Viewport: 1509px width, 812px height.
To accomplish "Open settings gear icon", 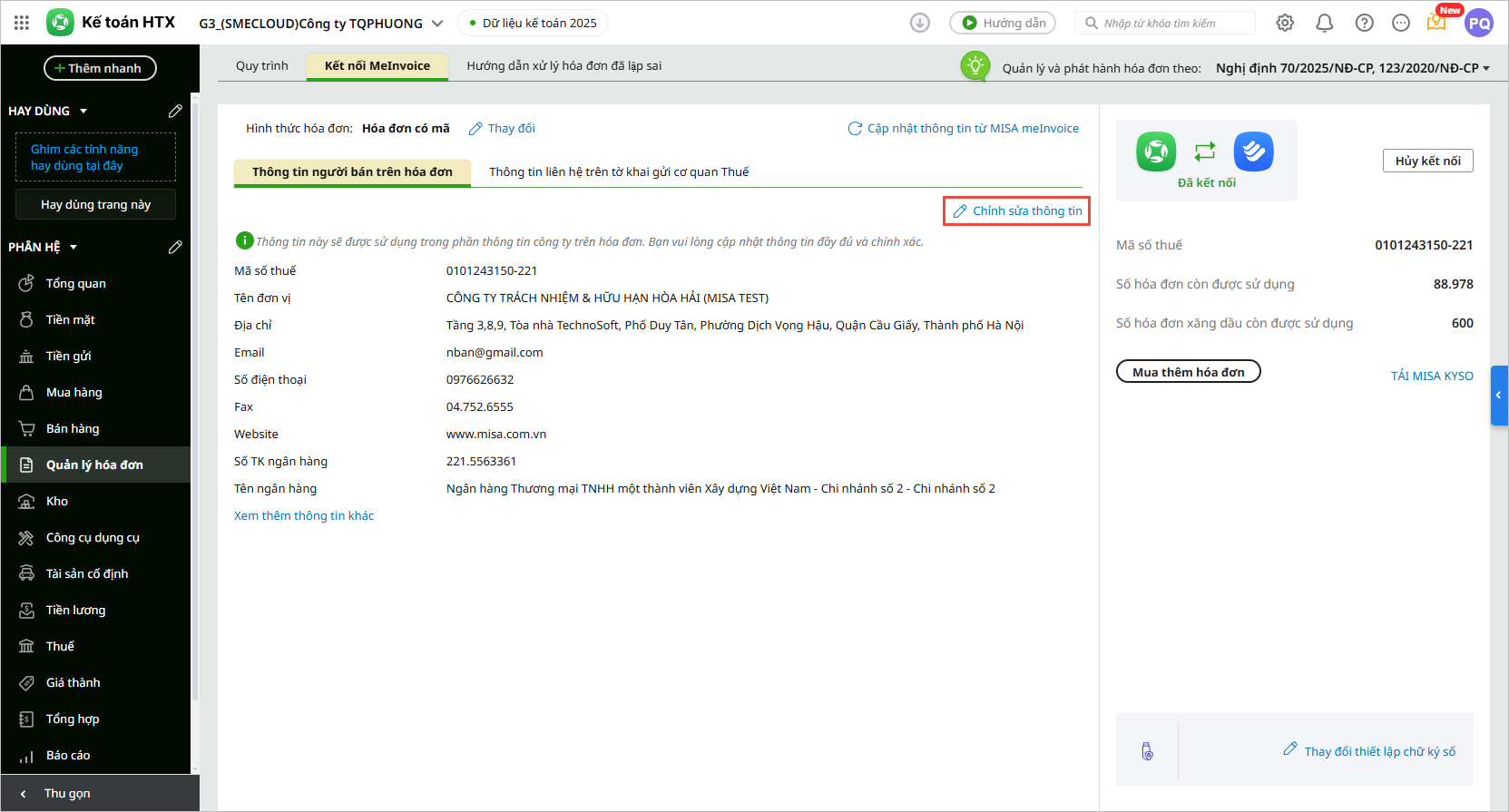I will point(1285,23).
